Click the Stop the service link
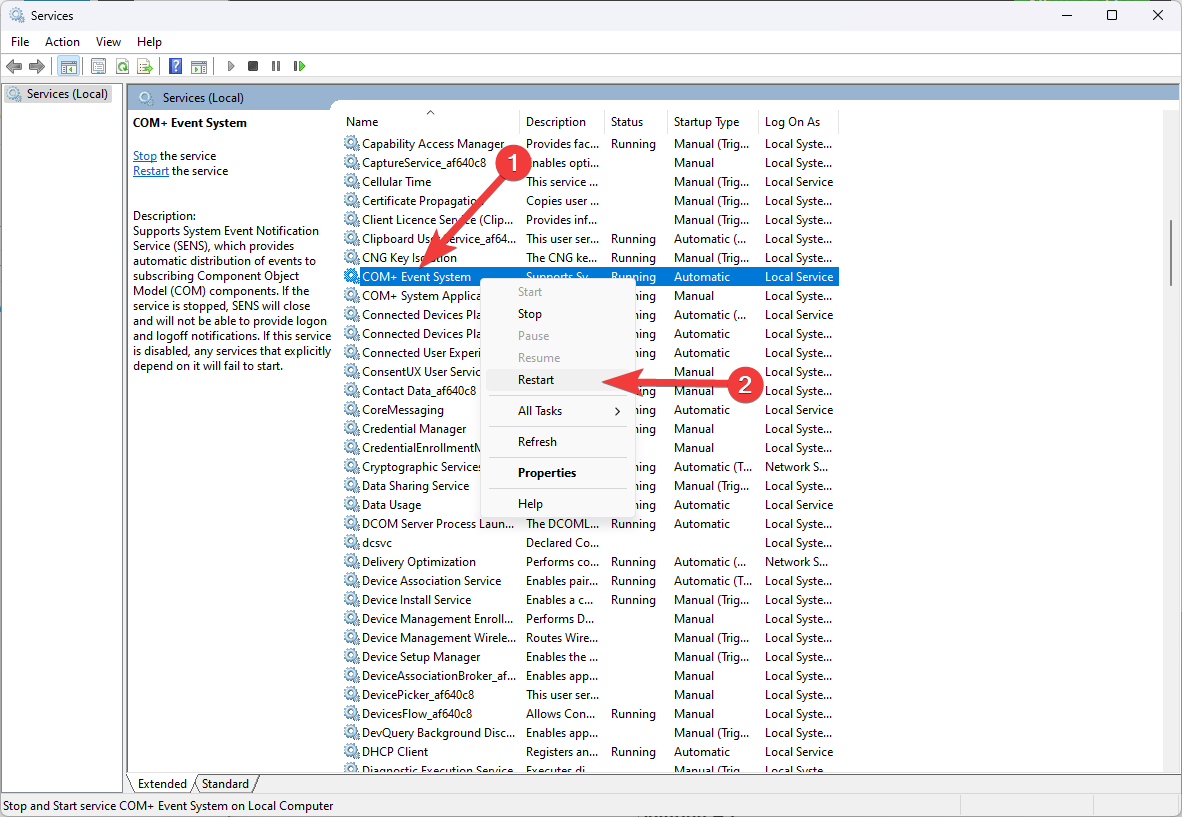 click(145, 156)
